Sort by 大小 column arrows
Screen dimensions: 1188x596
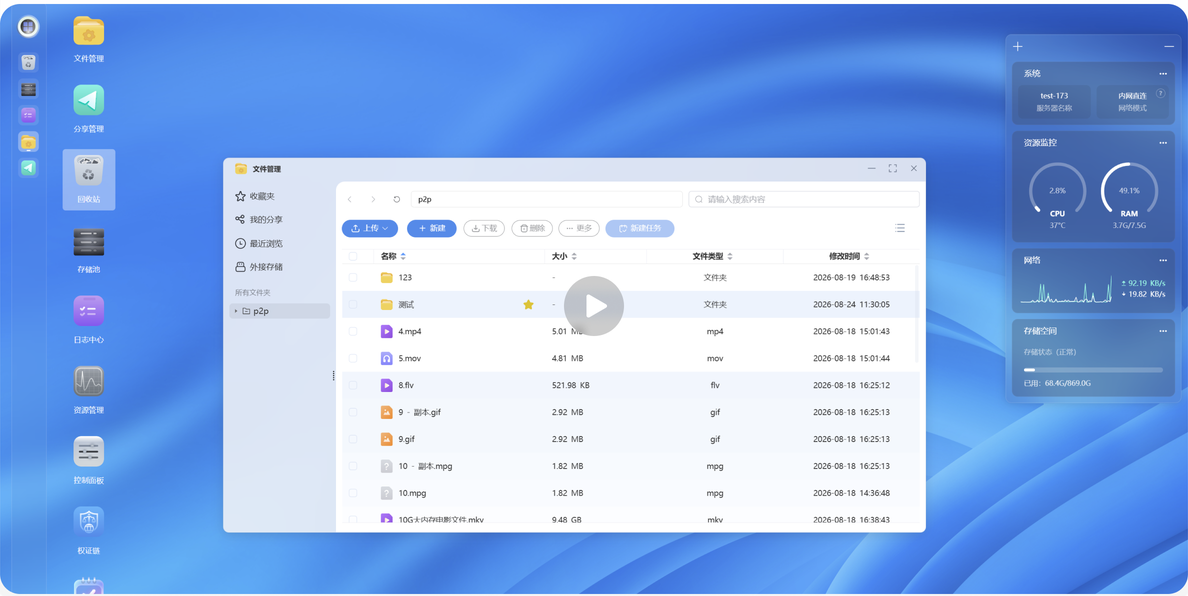574,256
